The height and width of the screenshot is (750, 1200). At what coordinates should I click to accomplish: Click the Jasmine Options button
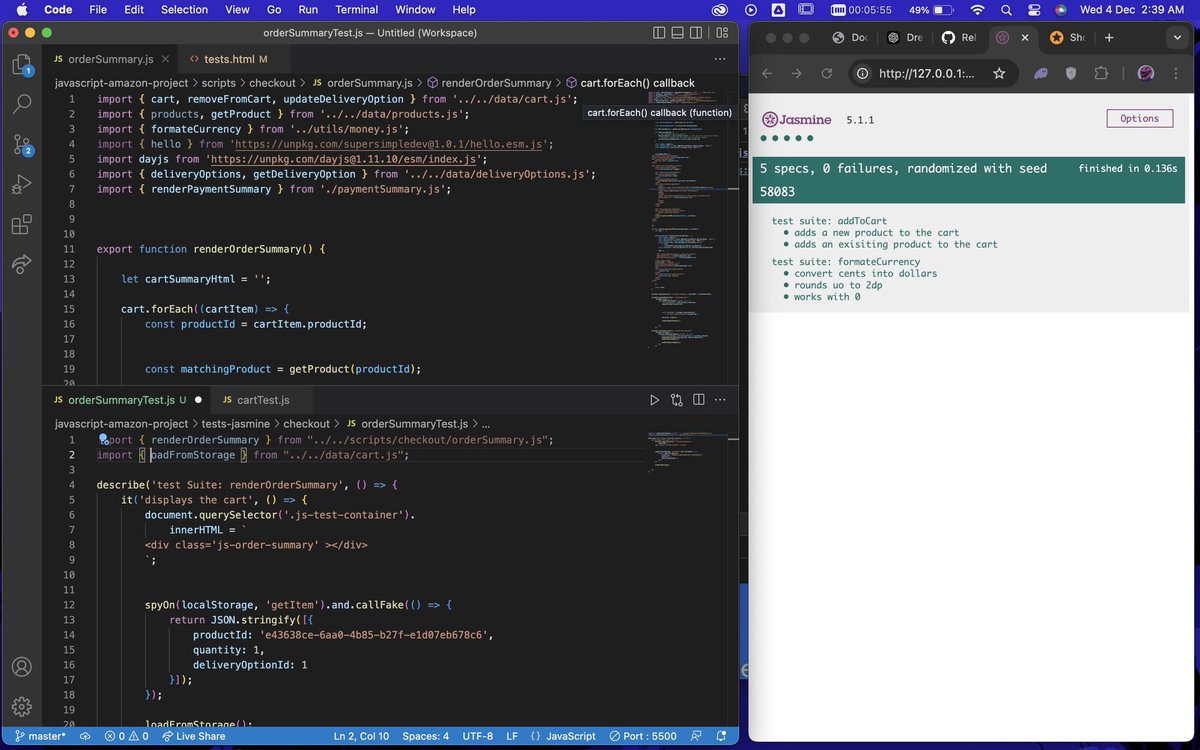[x=1139, y=118]
